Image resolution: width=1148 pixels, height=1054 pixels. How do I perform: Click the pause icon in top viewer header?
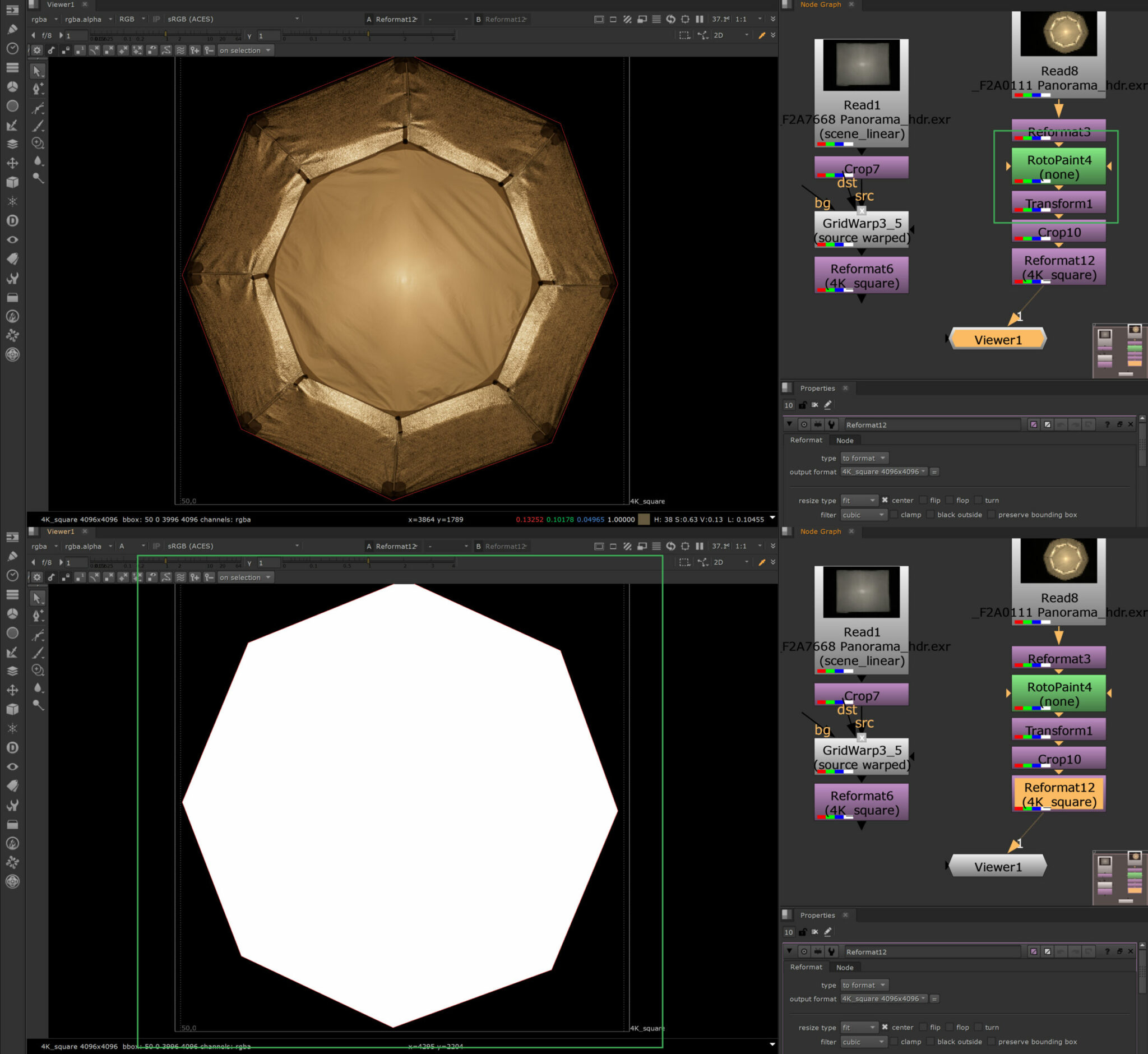699,20
